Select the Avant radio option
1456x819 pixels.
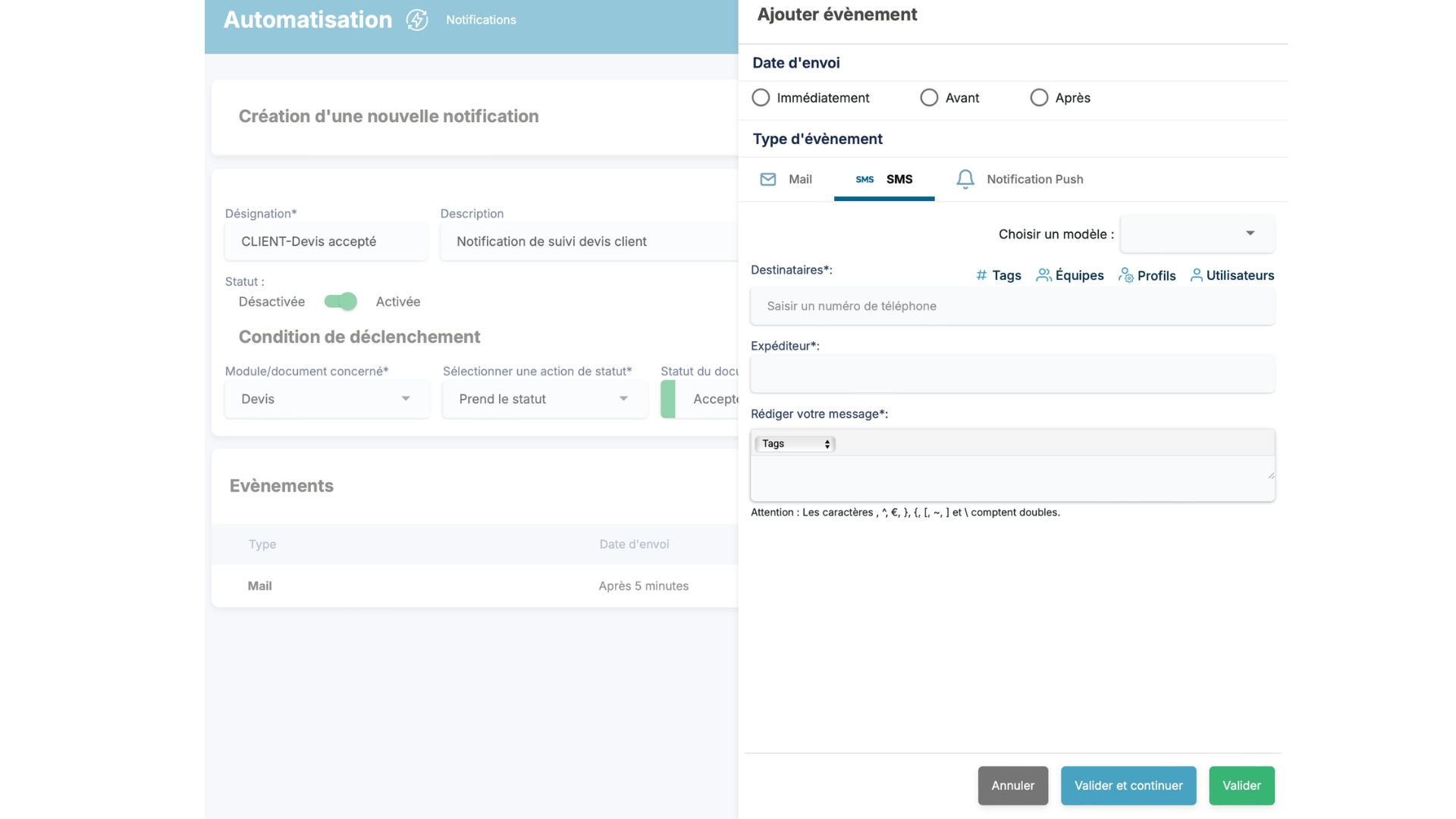tap(929, 98)
